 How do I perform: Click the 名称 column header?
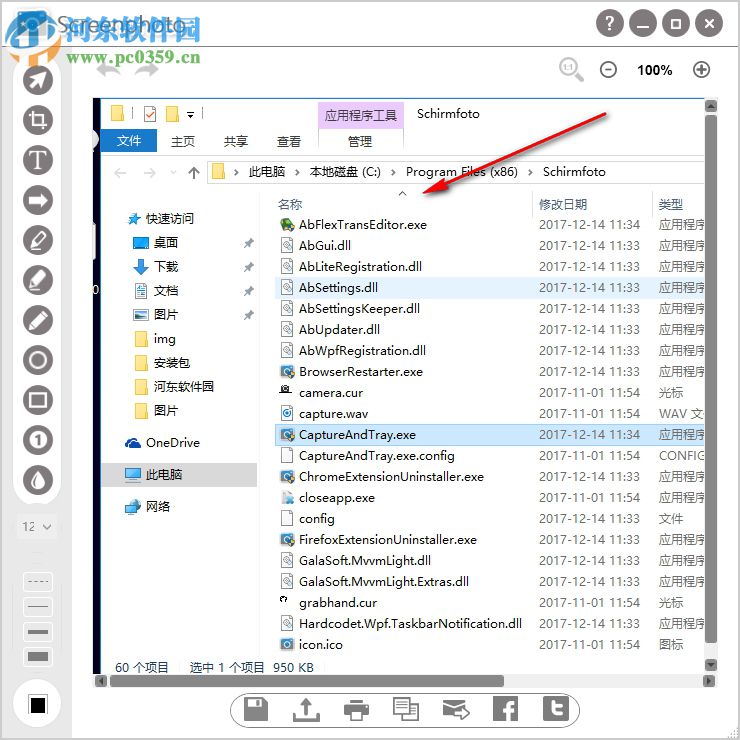click(290, 204)
